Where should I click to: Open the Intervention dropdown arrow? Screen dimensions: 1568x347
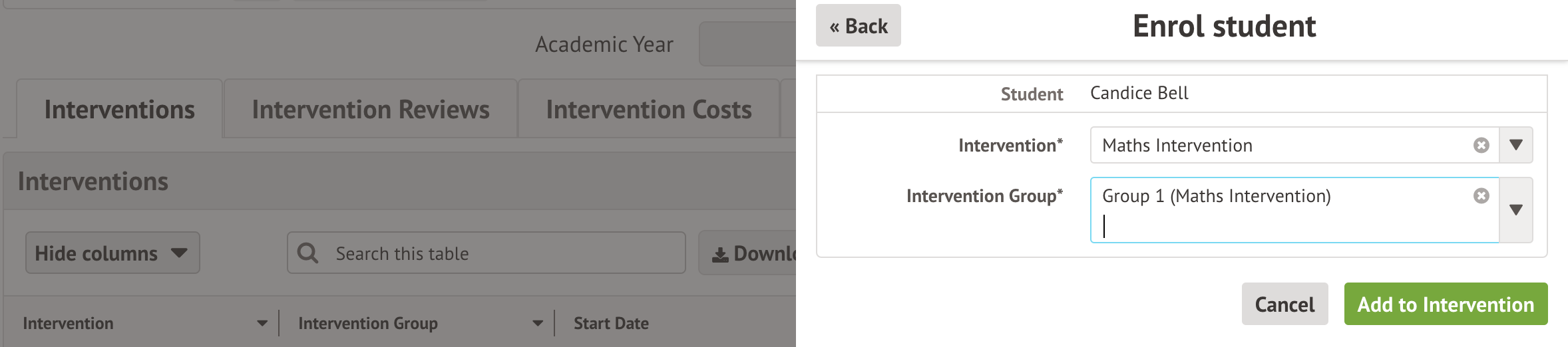[1516, 145]
